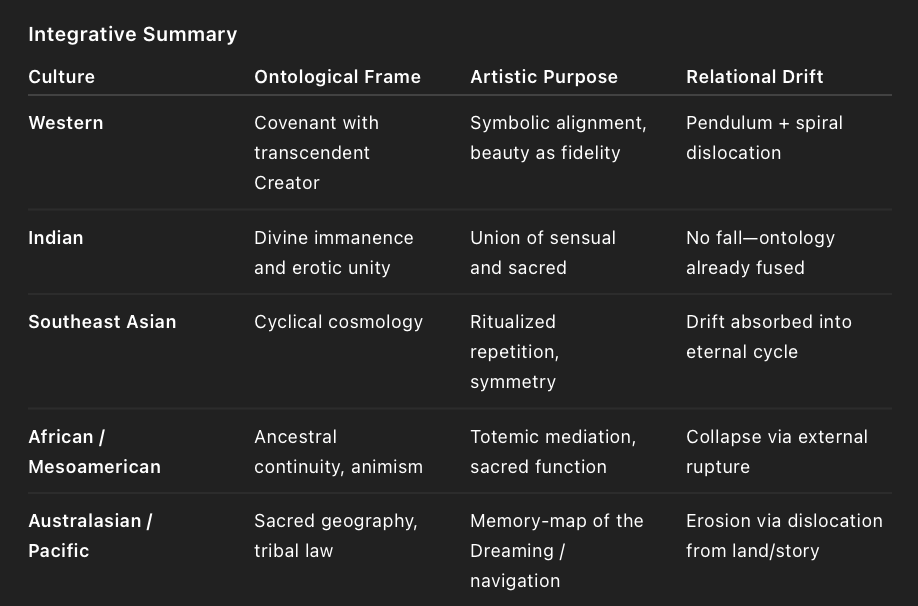
Task: Click the 'Covenant with transcendent Creator' cell
Action: 316,153
